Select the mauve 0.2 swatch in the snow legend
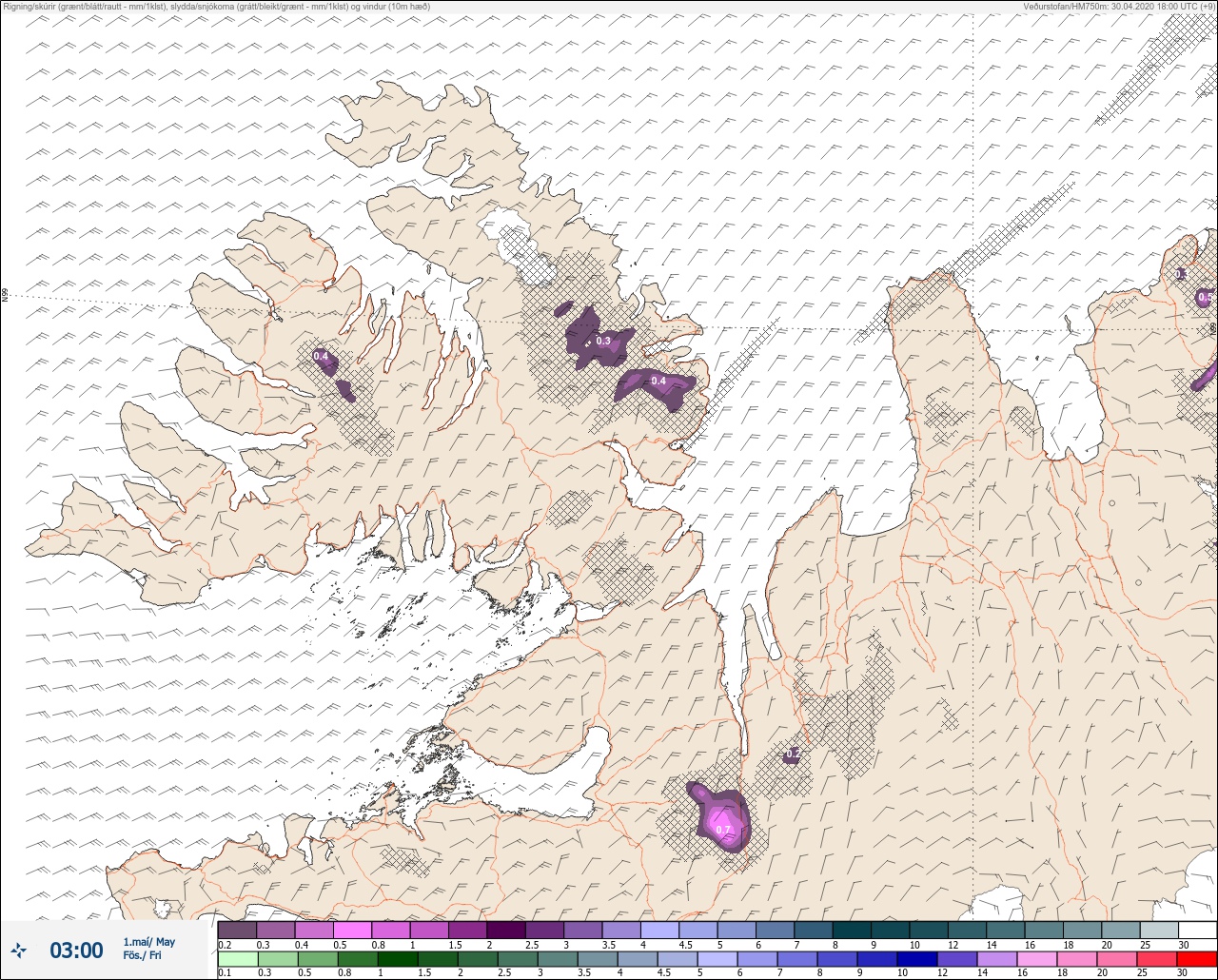Screen dimensions: 1218x980 pos(237,930)
